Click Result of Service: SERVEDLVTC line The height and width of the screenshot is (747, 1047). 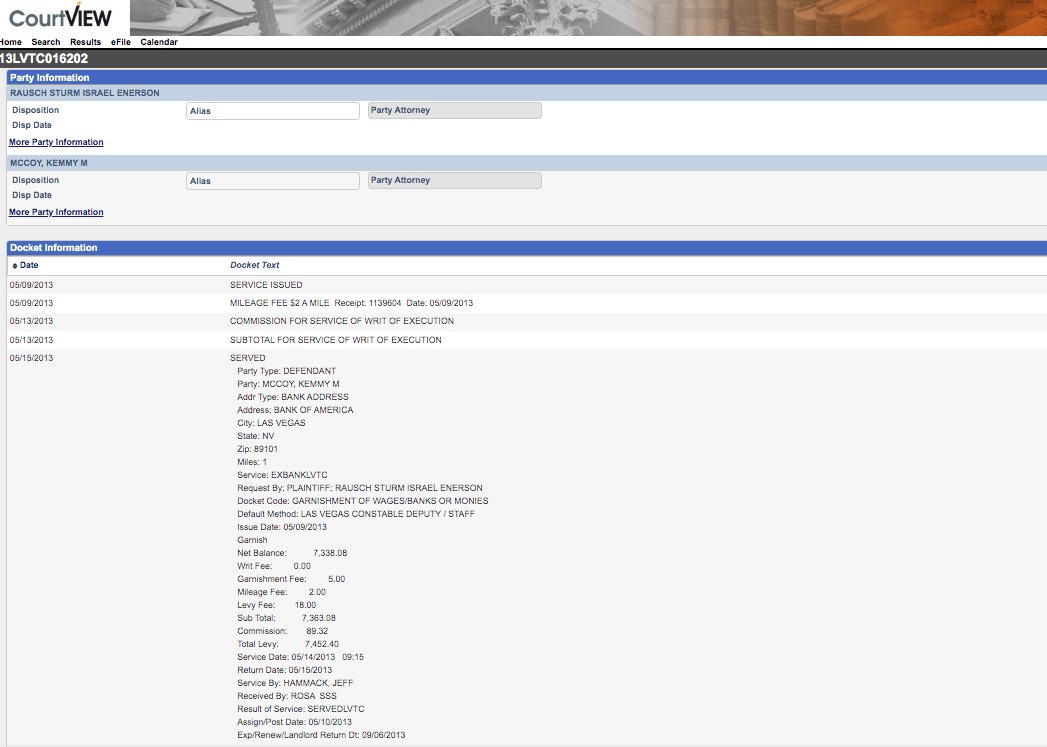pyautogui.click(x=300, y=709)
